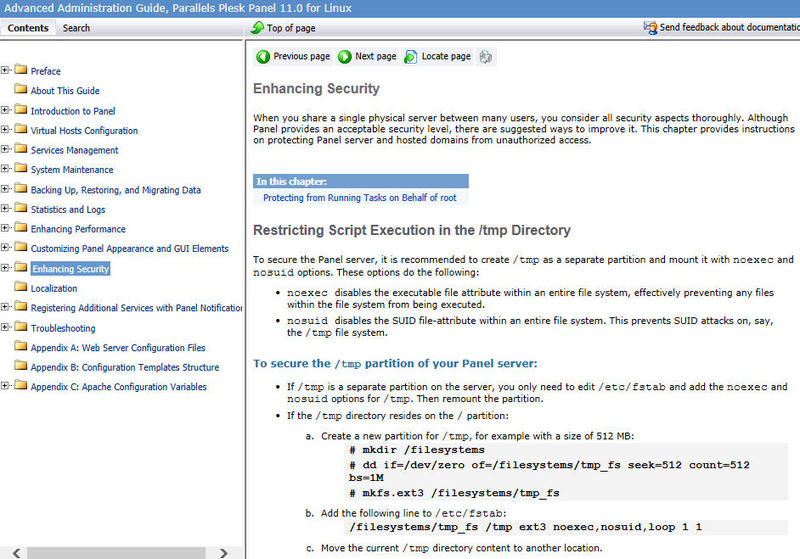
Task: Select Statistics and Logs in contents
Action: tap(68, 209)
